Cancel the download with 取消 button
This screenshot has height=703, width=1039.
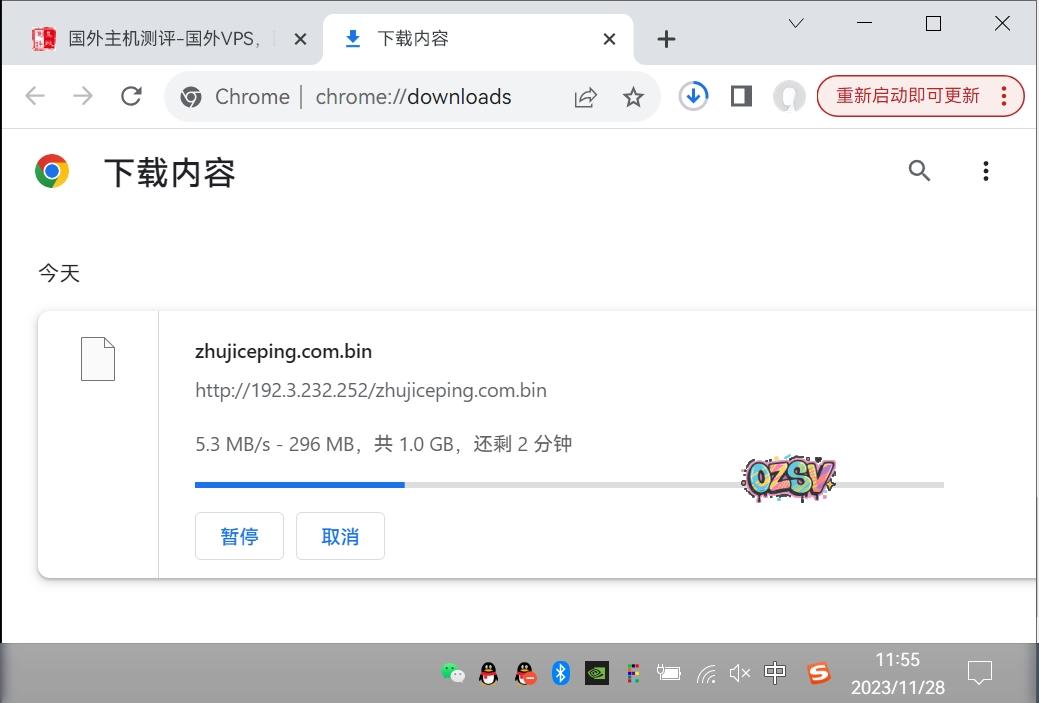(340, 536)
